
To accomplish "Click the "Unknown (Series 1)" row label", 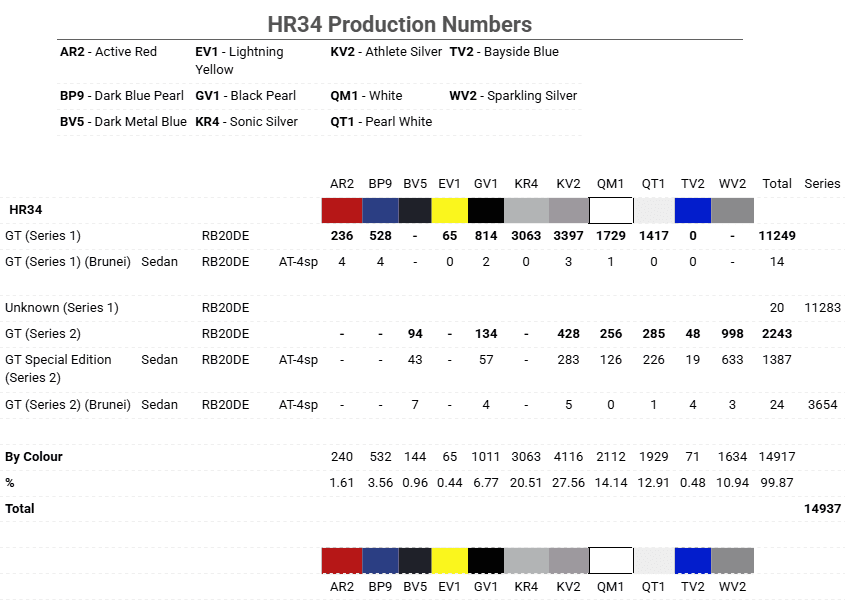I will (x=61, y=308).
